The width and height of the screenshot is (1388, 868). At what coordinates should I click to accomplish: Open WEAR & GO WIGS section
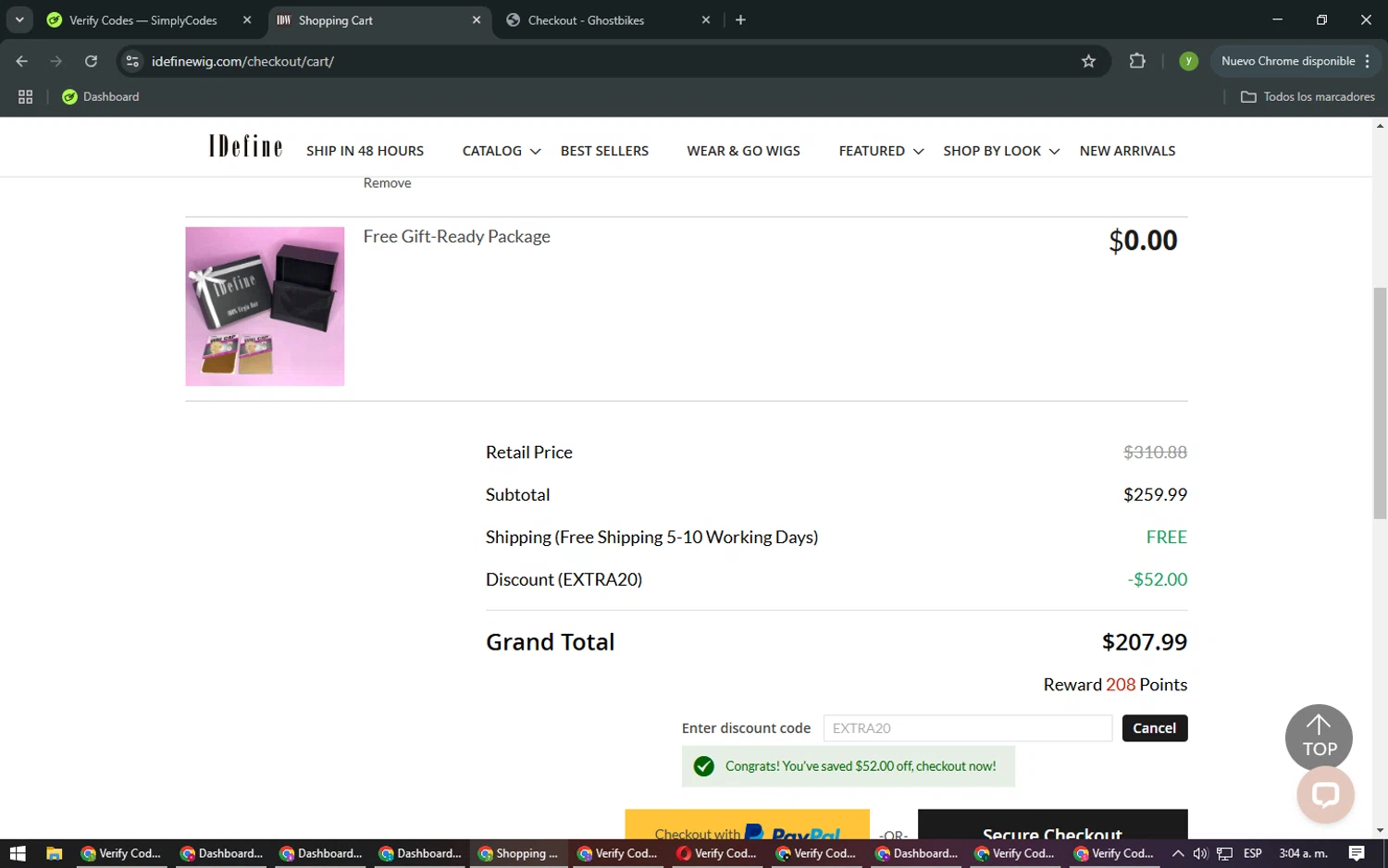743,151
